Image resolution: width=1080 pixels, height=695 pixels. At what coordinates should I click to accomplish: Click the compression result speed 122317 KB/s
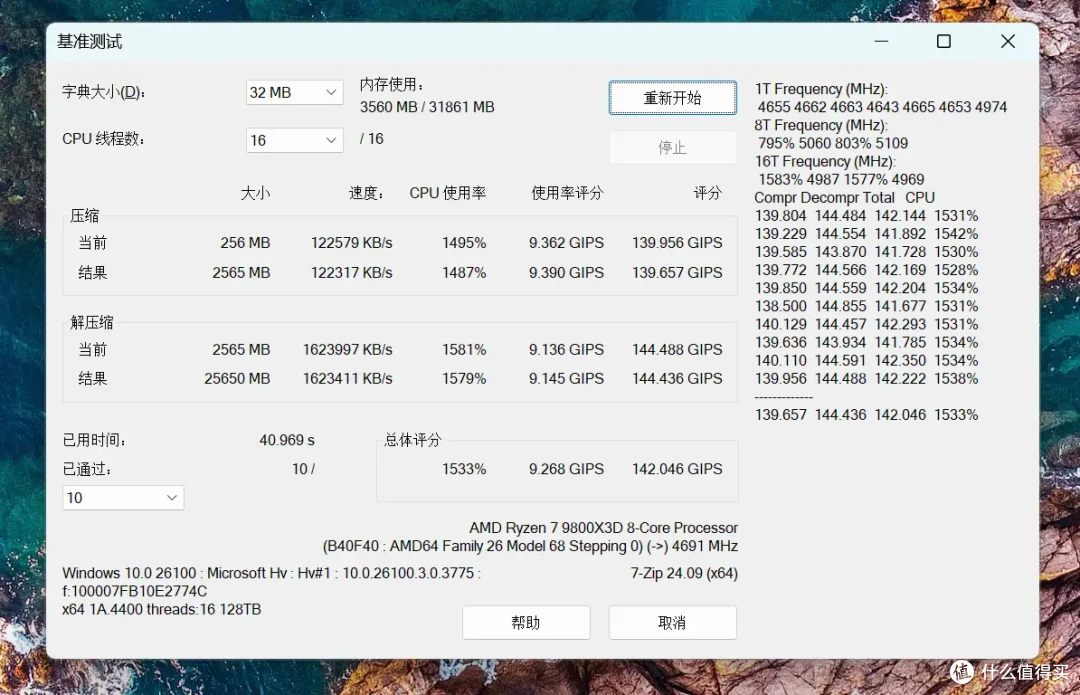(x=351, y=273)
